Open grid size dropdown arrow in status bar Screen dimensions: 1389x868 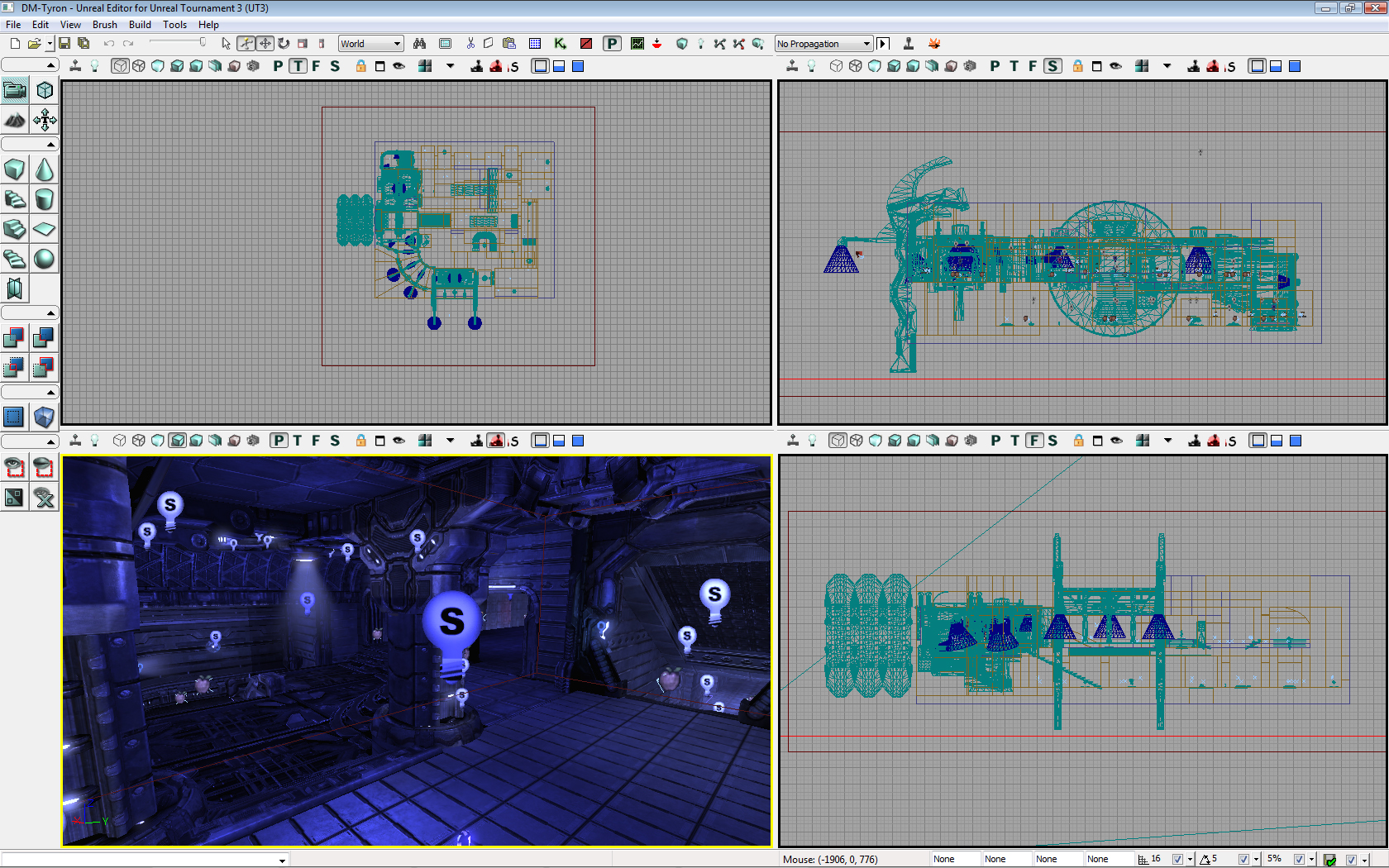click(x=1191, y=860)
